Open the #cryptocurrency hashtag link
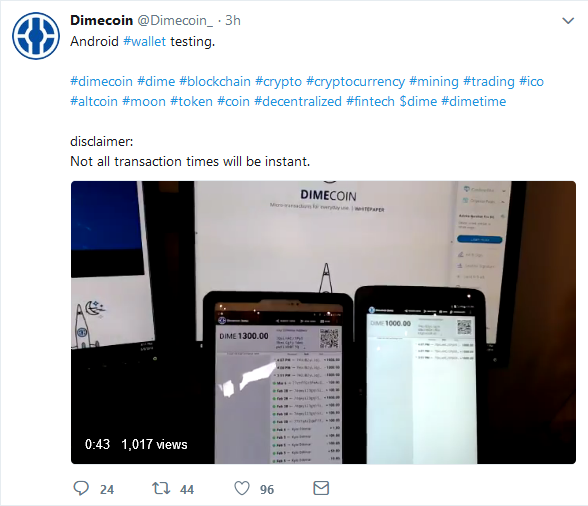The image size is (588, 506). (x=356, y=81)
